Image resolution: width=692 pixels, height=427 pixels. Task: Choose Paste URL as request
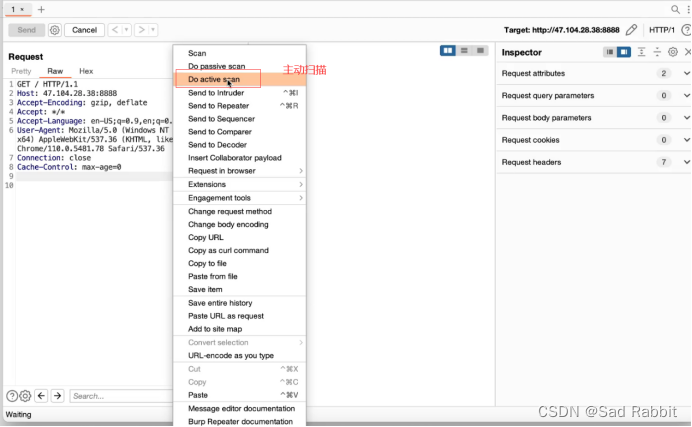[x=240, y=316]
